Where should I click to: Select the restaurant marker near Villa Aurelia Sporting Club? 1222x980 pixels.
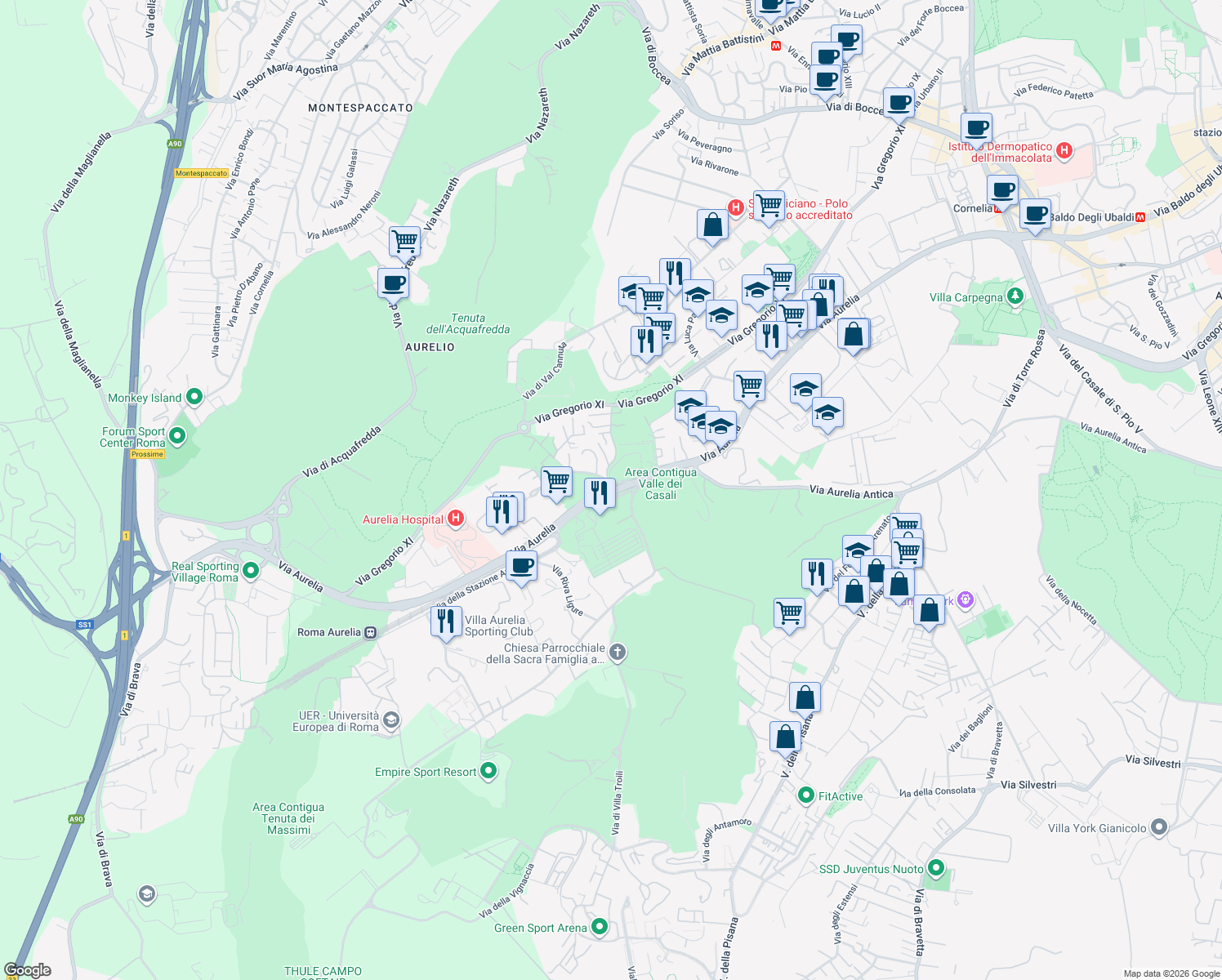(447, 621)
